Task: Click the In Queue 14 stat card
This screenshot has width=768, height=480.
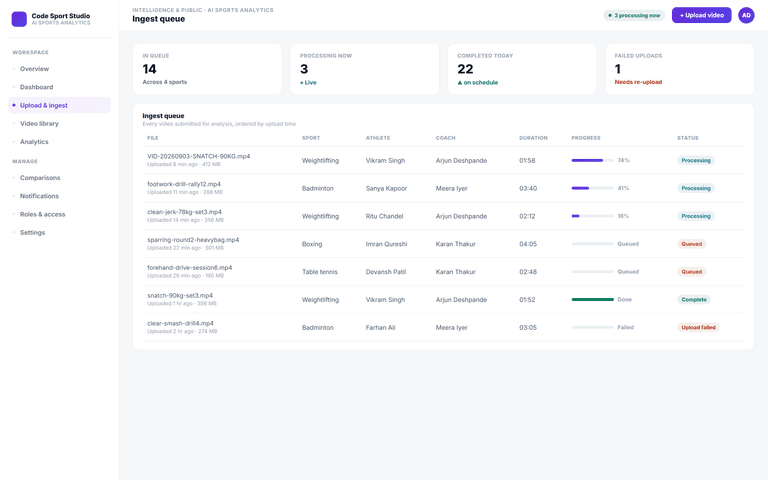Action: click(207, 69)
